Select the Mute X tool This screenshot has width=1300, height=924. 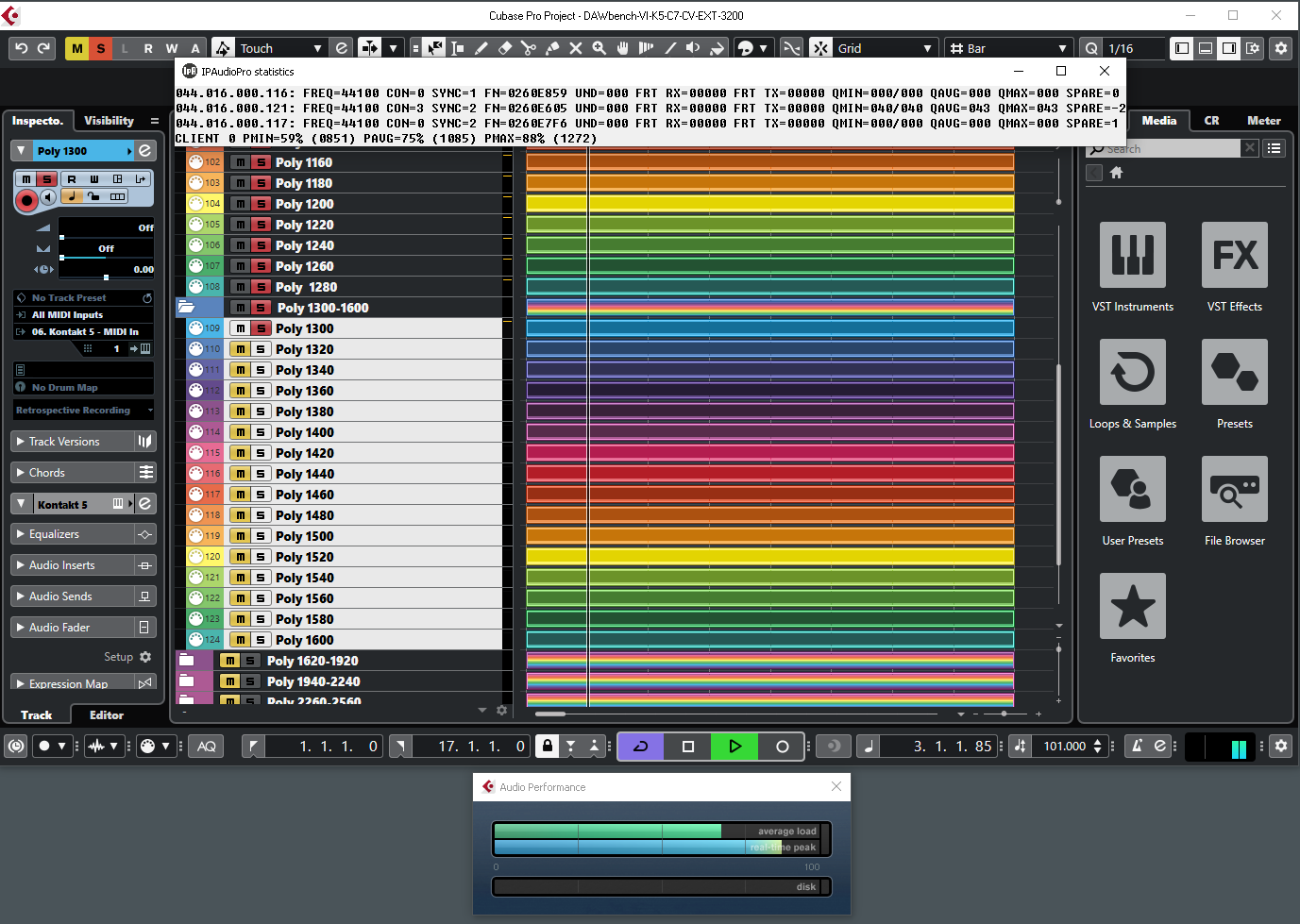[x=576, y=48]
